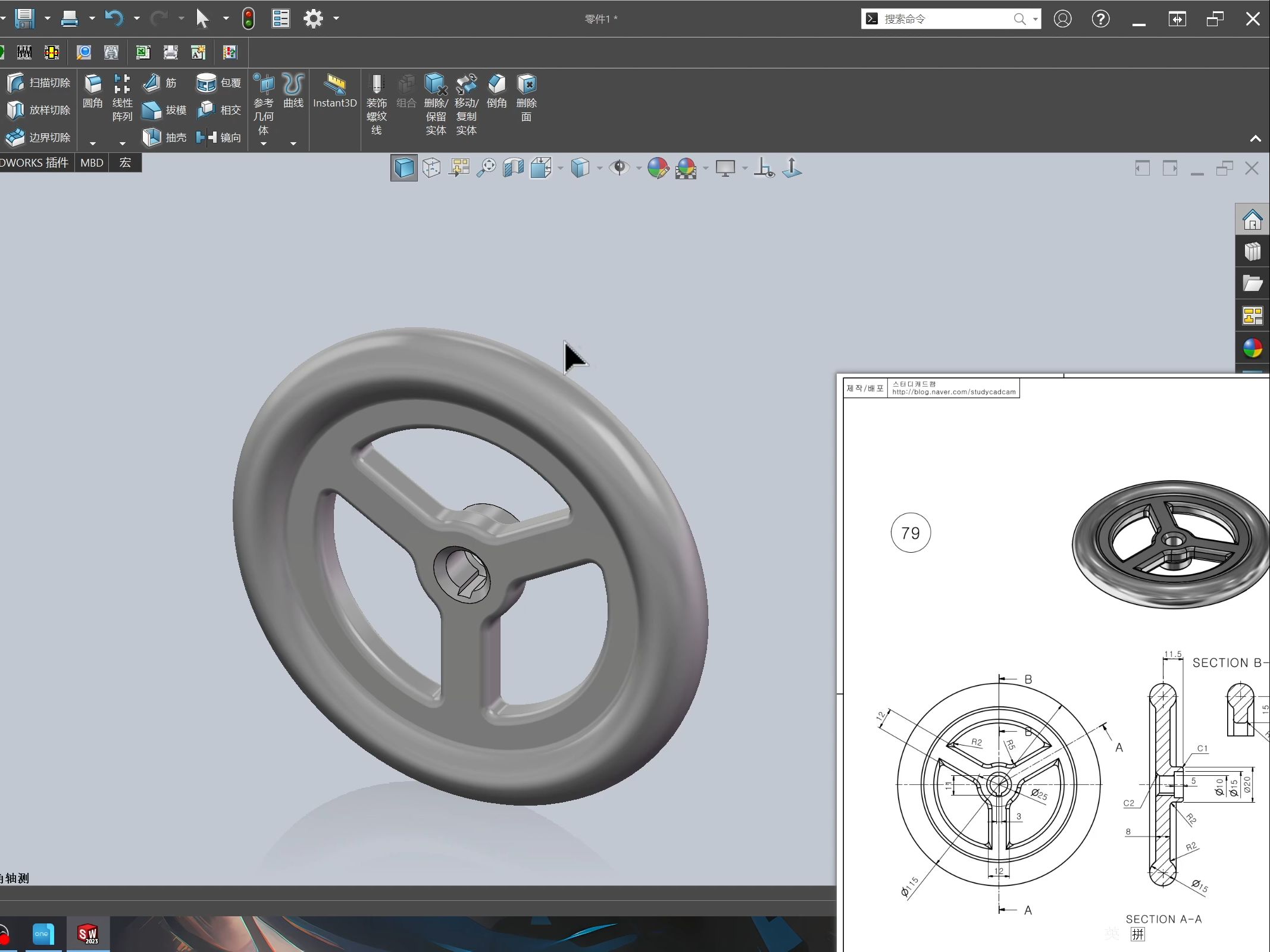Viewport: 1270px width, 952px height.
Task: Click the Save icon in the top toolbar
Action: [24, 18]
